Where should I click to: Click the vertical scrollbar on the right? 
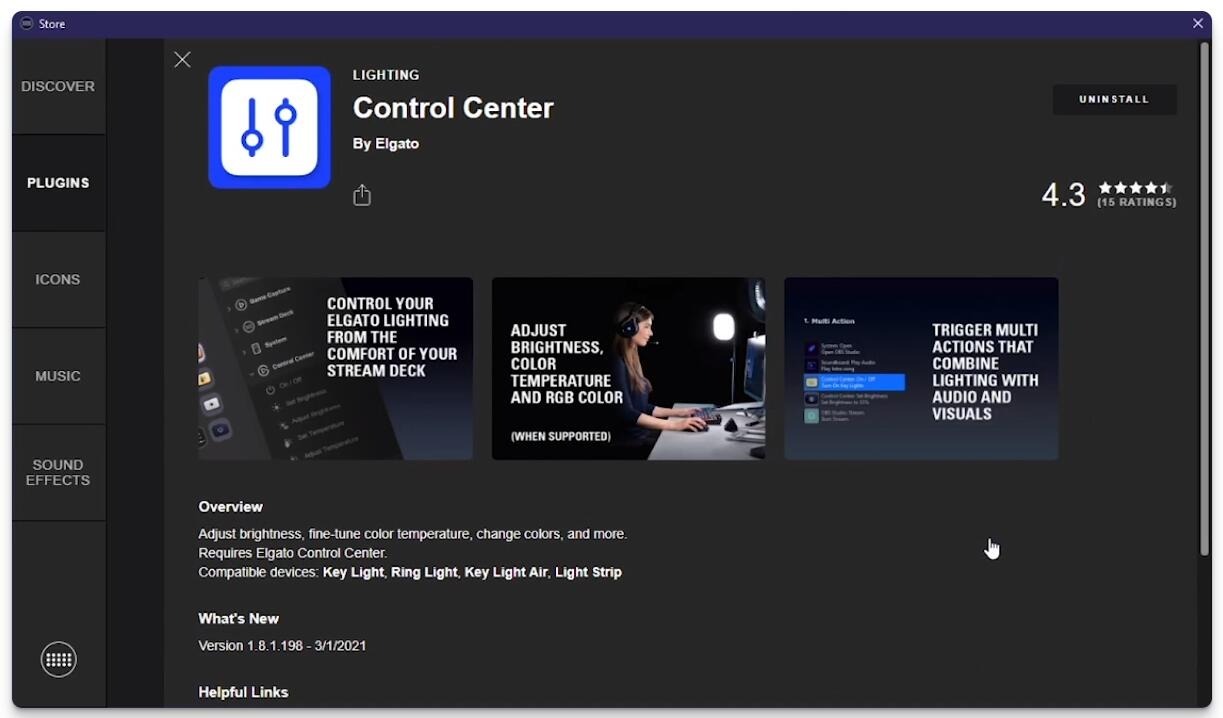tap(1205, 298)
